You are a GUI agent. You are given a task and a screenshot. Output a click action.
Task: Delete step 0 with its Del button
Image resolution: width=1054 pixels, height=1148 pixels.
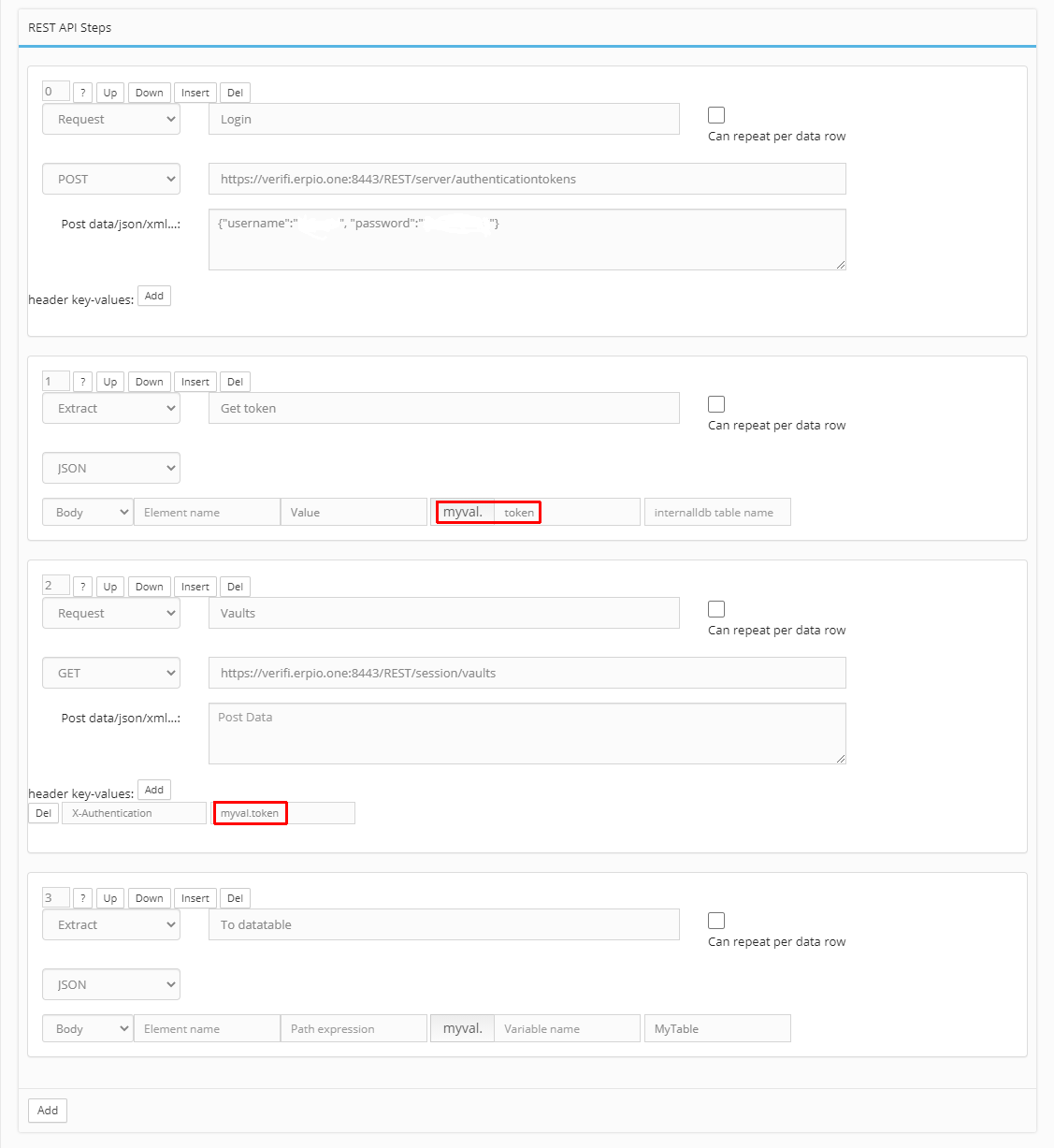click(235, 93)
